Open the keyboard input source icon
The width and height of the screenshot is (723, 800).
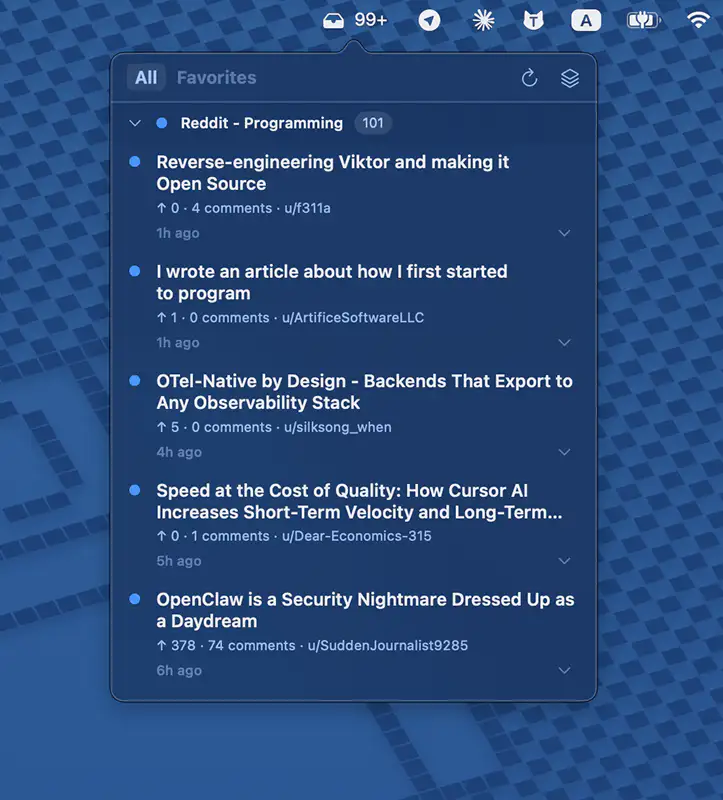(x=586, y=20)
